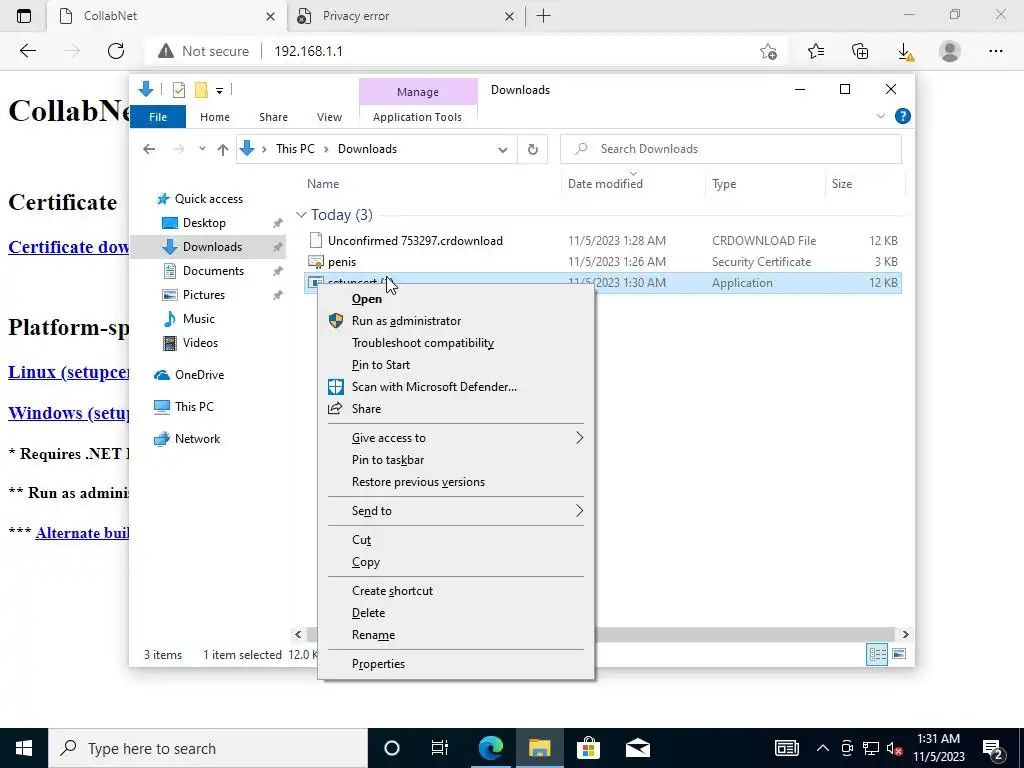Open Desktop in navigation pane

click(204, 223)
